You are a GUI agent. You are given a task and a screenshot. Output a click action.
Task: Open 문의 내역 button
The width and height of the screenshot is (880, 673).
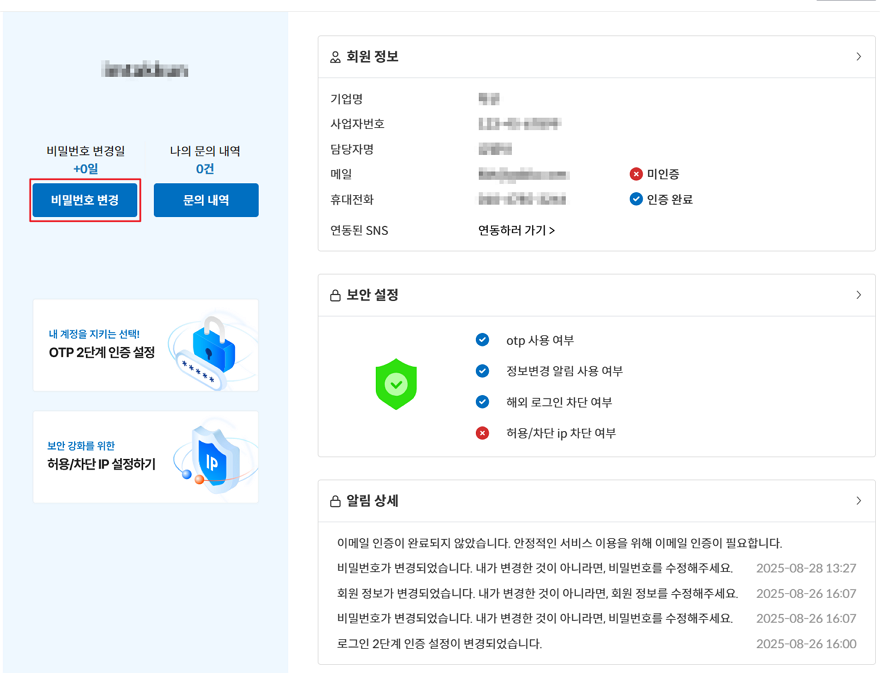click(x=206, y=200)
